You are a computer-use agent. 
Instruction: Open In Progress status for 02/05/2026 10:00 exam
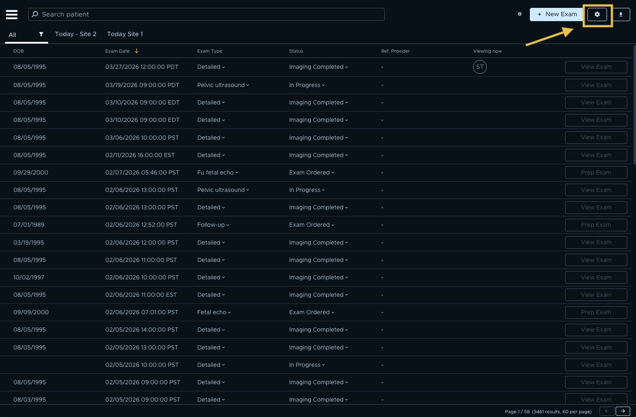[307, 365]
